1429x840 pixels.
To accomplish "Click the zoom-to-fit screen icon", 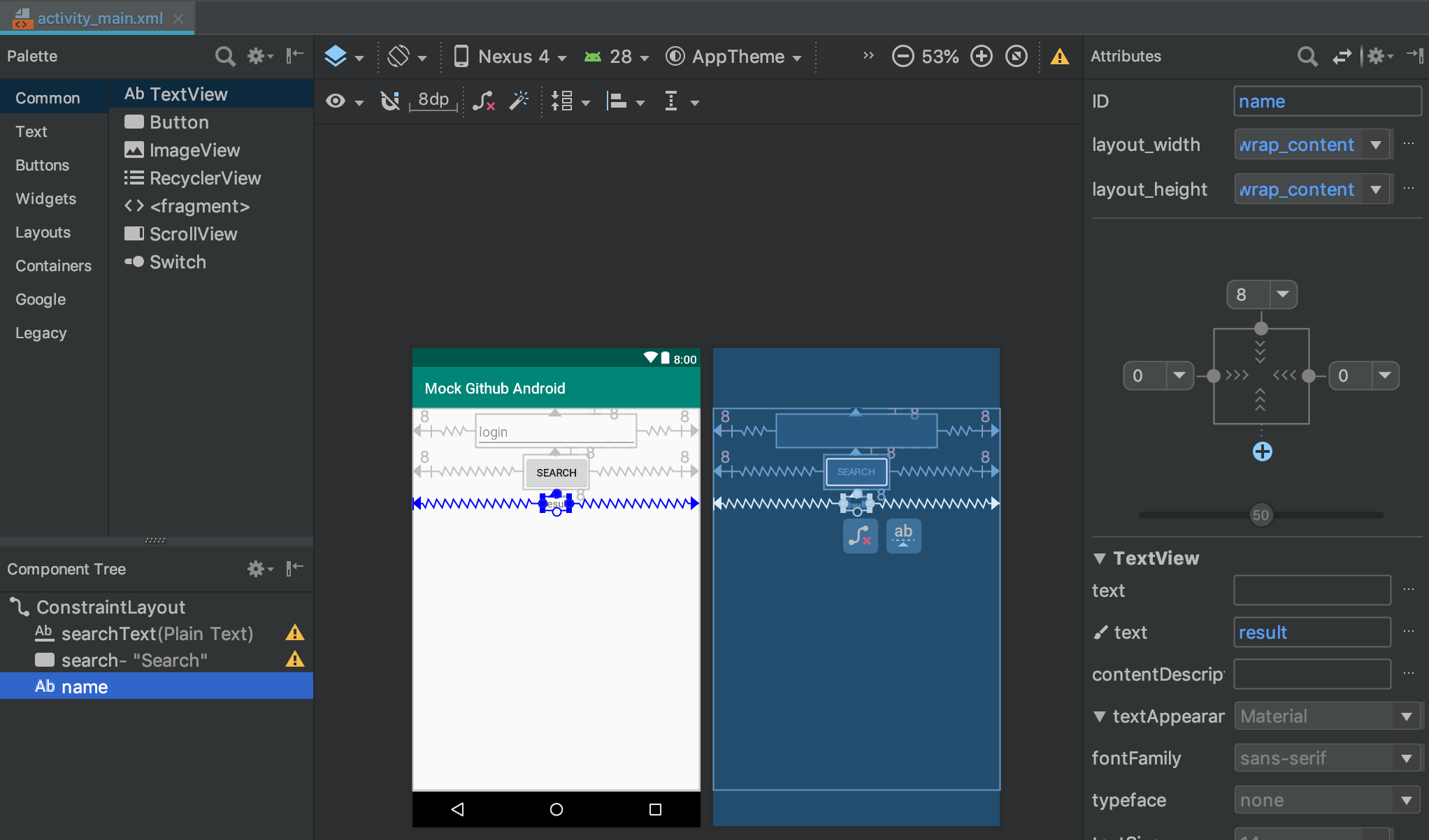I will point(1017,56).
